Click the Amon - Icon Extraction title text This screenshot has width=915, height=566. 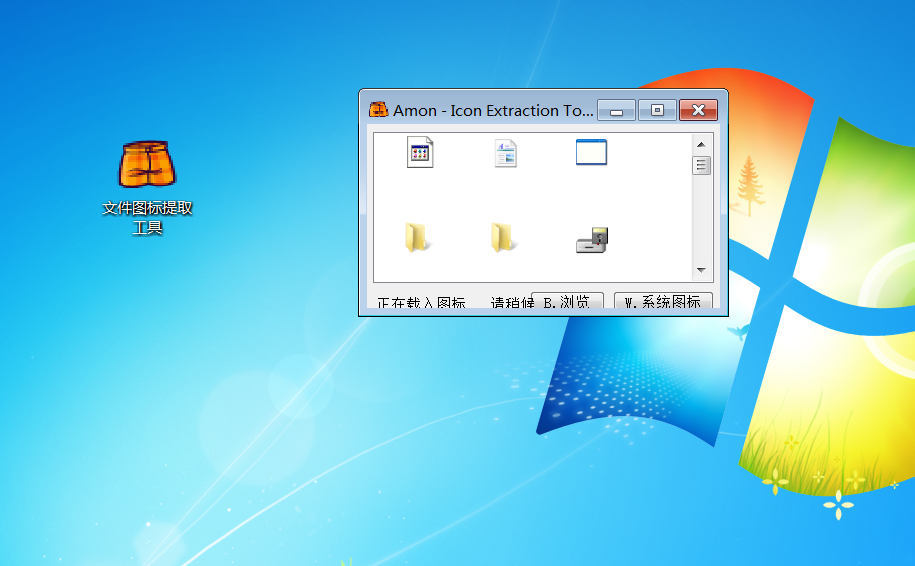(493, 110)
